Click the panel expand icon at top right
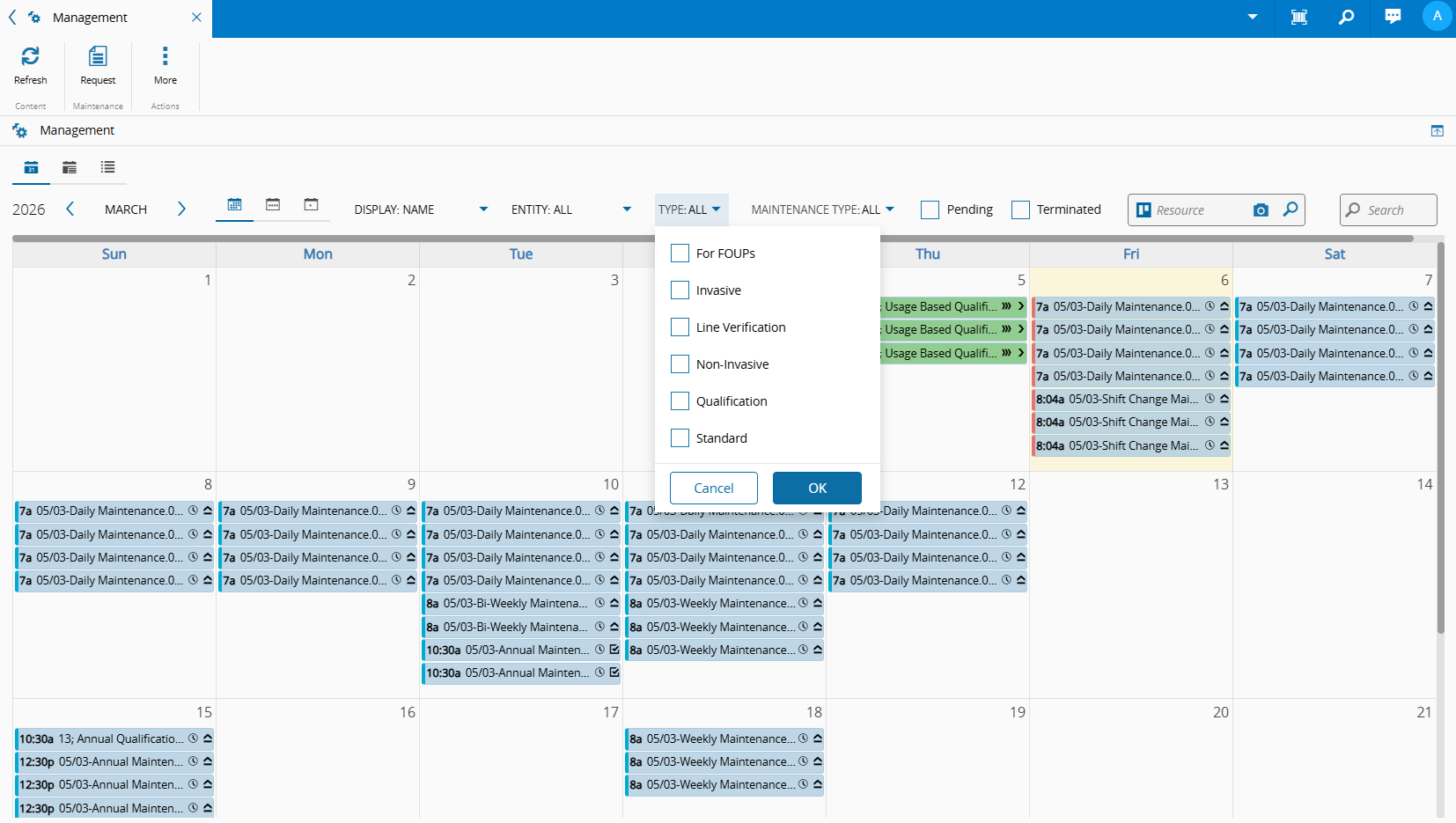This screenshot has width=1456, height=823. click(1438, 131)
